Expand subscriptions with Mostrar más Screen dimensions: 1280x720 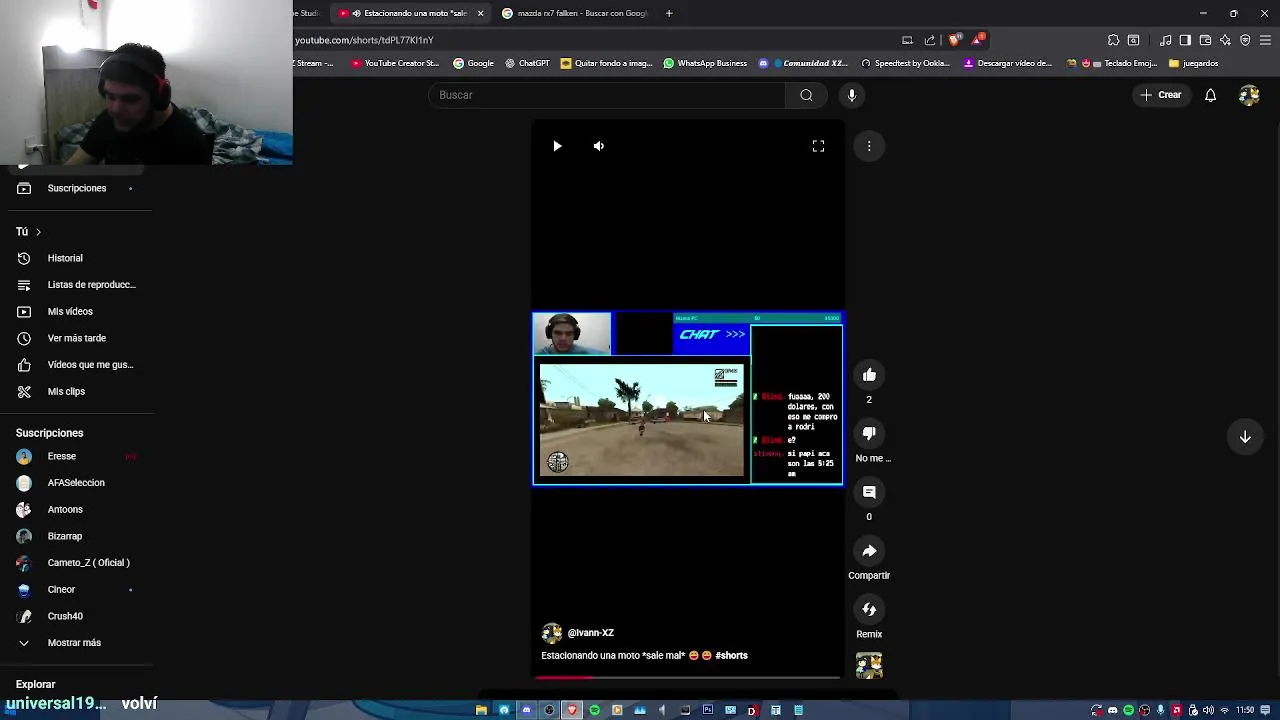coord(76,643)
